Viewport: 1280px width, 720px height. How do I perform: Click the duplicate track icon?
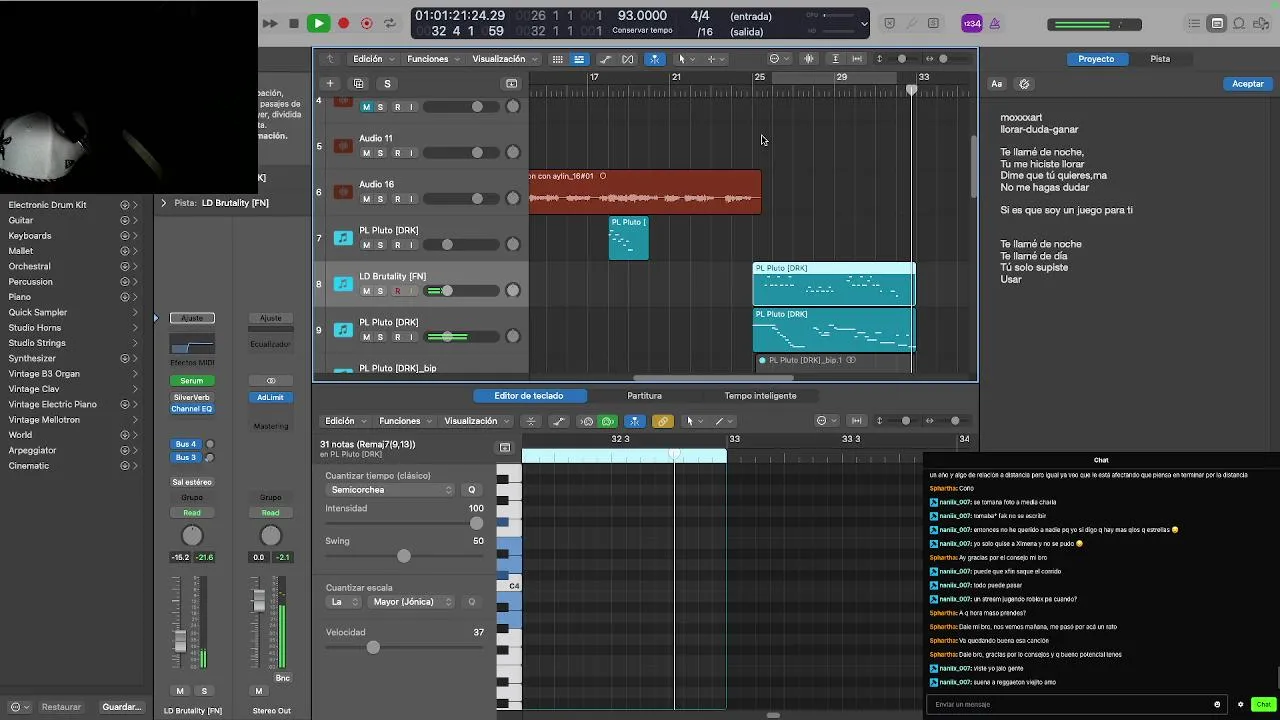click(359, 83)
